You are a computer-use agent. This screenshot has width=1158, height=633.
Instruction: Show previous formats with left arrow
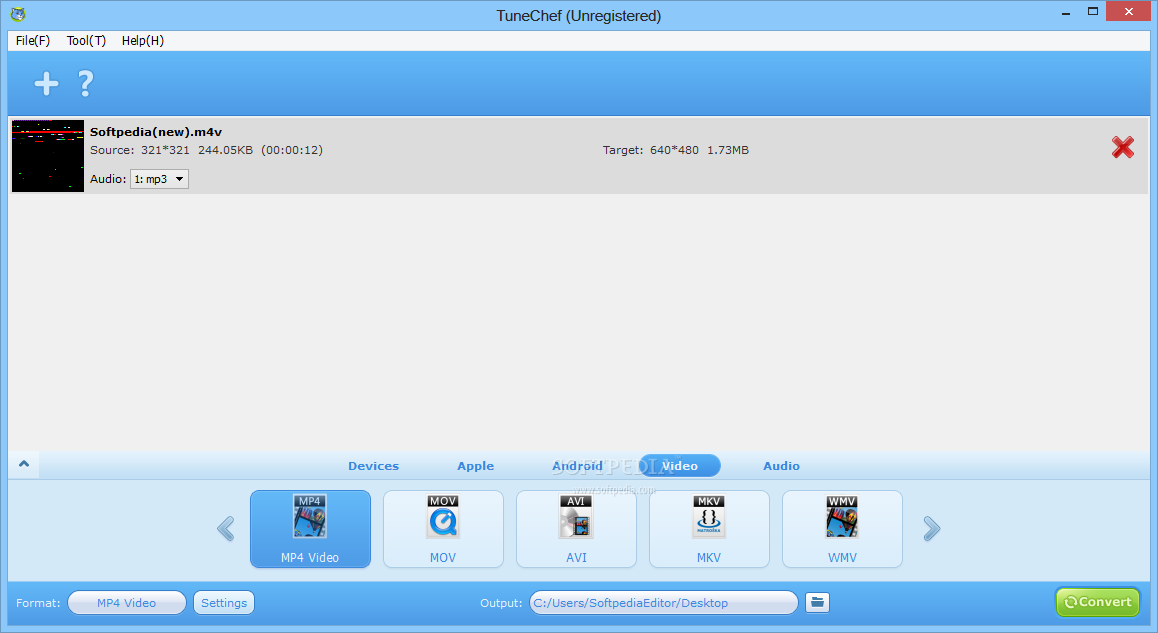[x=226, y=529]
